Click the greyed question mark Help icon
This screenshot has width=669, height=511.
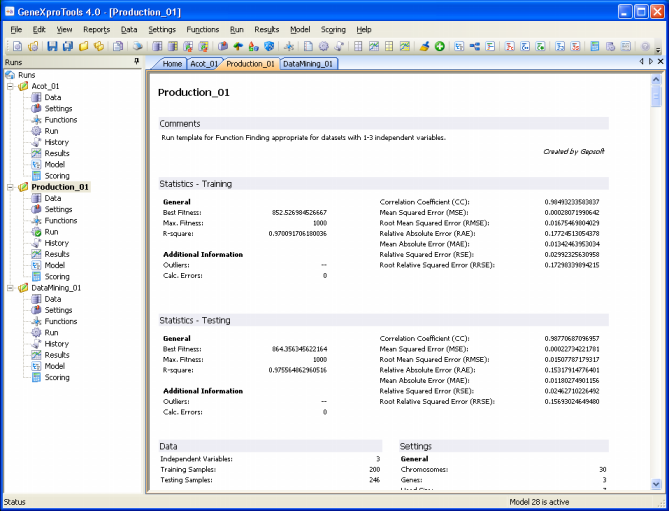point(645,46)
